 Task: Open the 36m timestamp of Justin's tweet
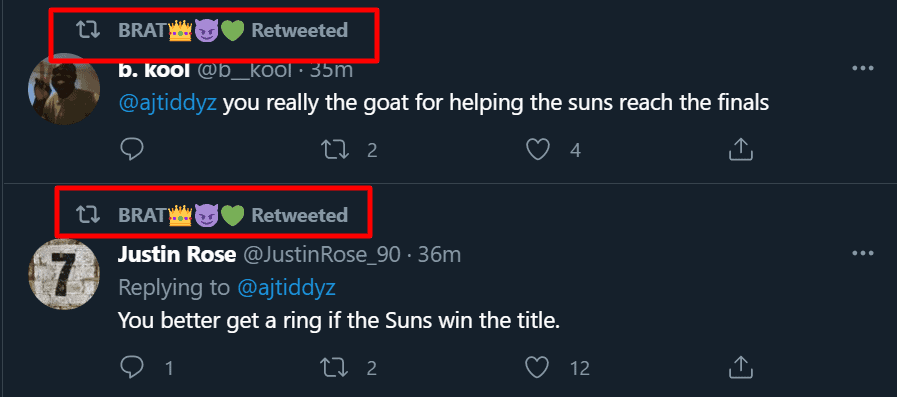[x=439, y=255]
